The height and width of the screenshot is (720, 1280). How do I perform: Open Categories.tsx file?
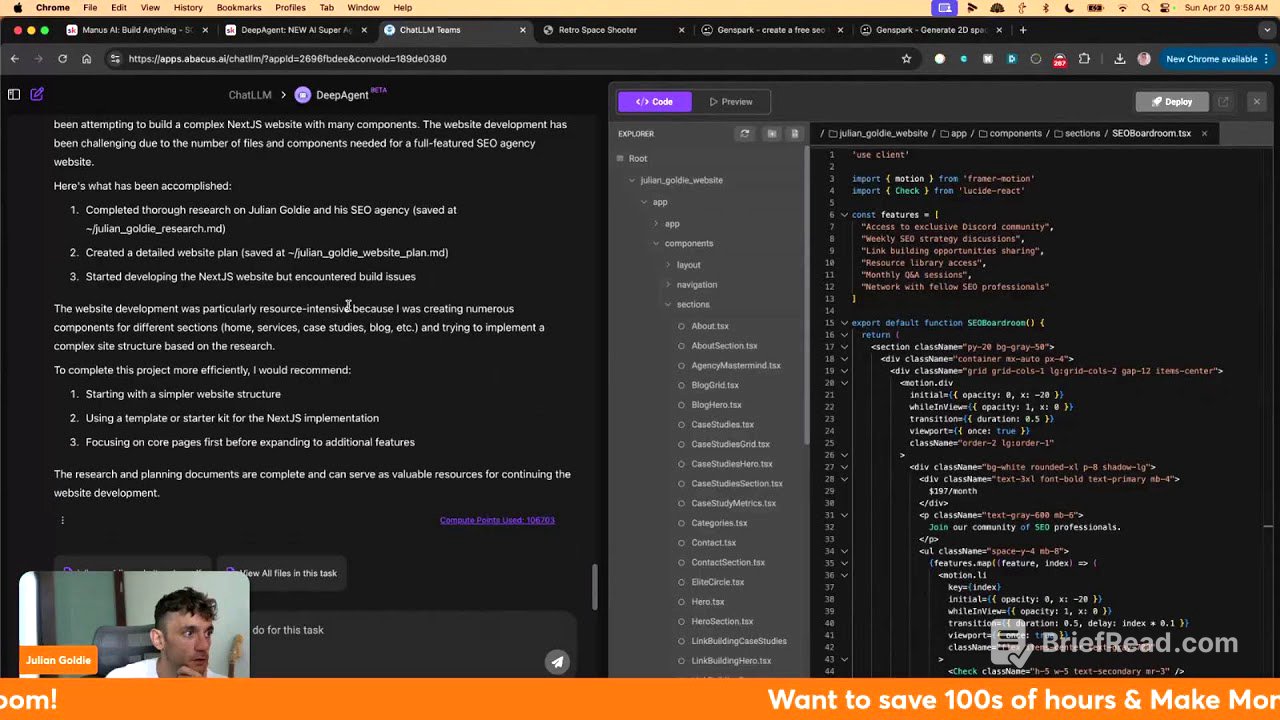point(719,523)
